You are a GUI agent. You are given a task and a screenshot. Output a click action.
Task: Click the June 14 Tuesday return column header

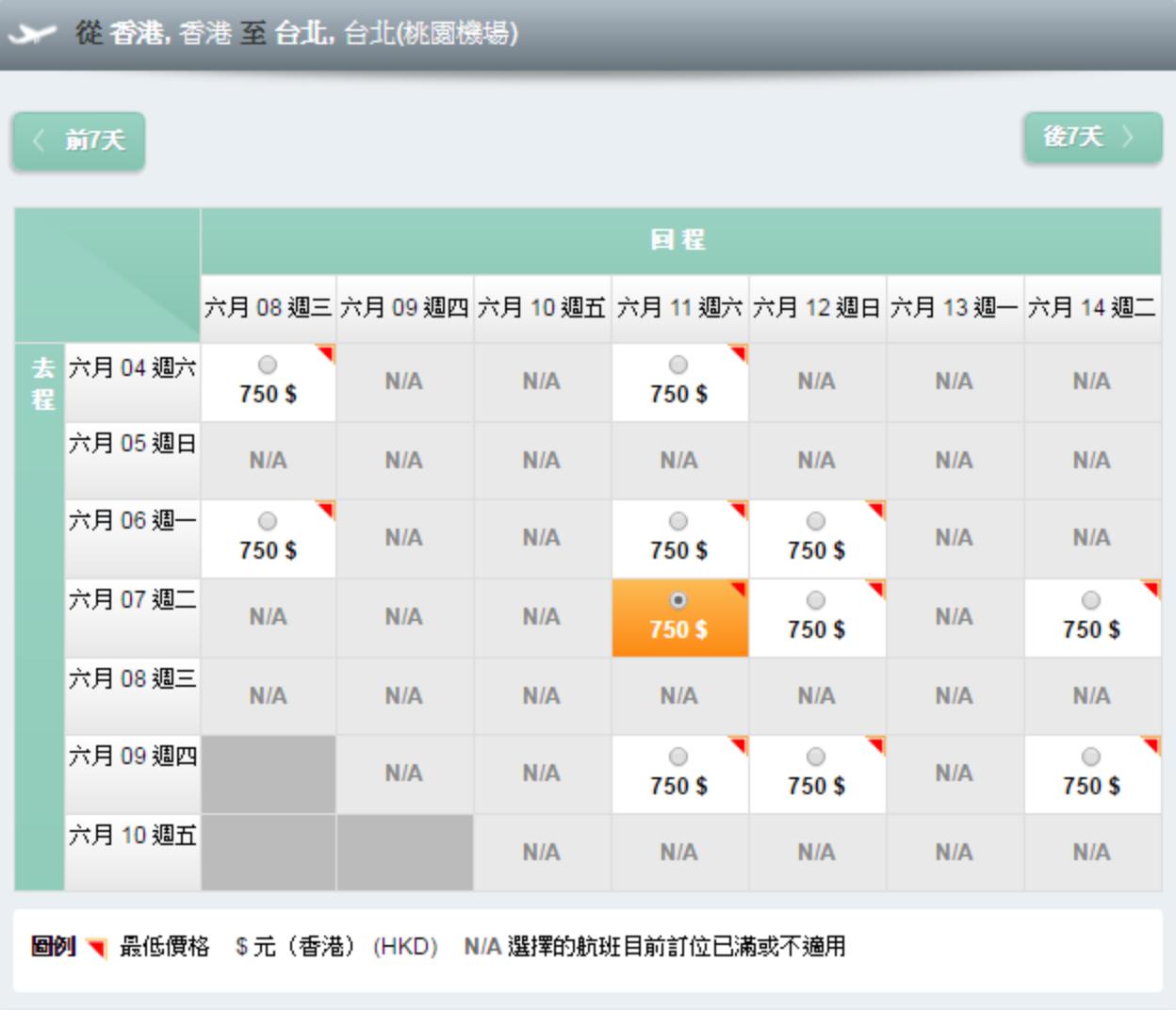point(1091,308)
